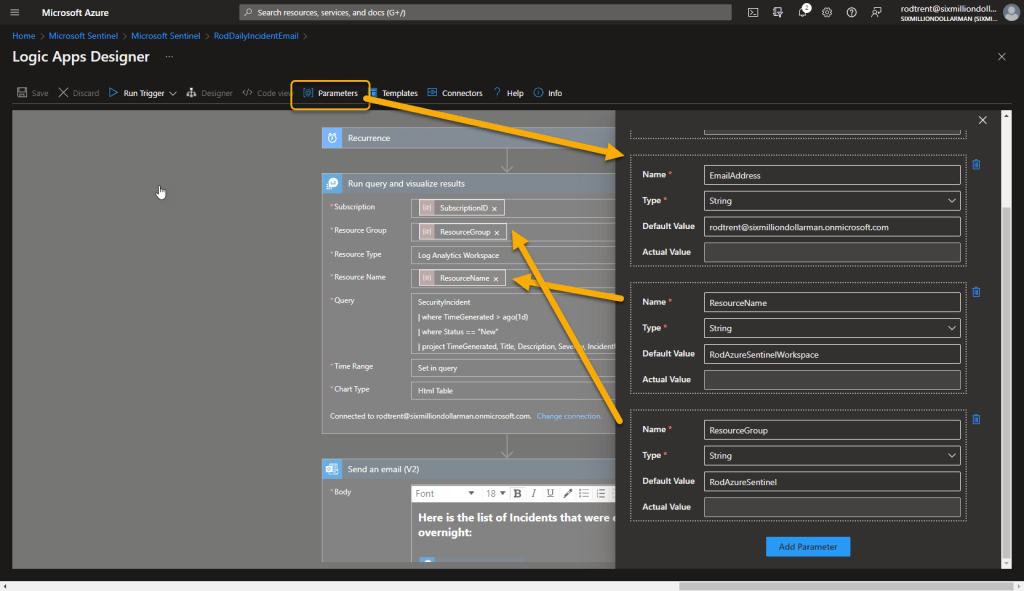
Task: Open the Font dropdown in body editor
Action: click(x=445, y=494)
